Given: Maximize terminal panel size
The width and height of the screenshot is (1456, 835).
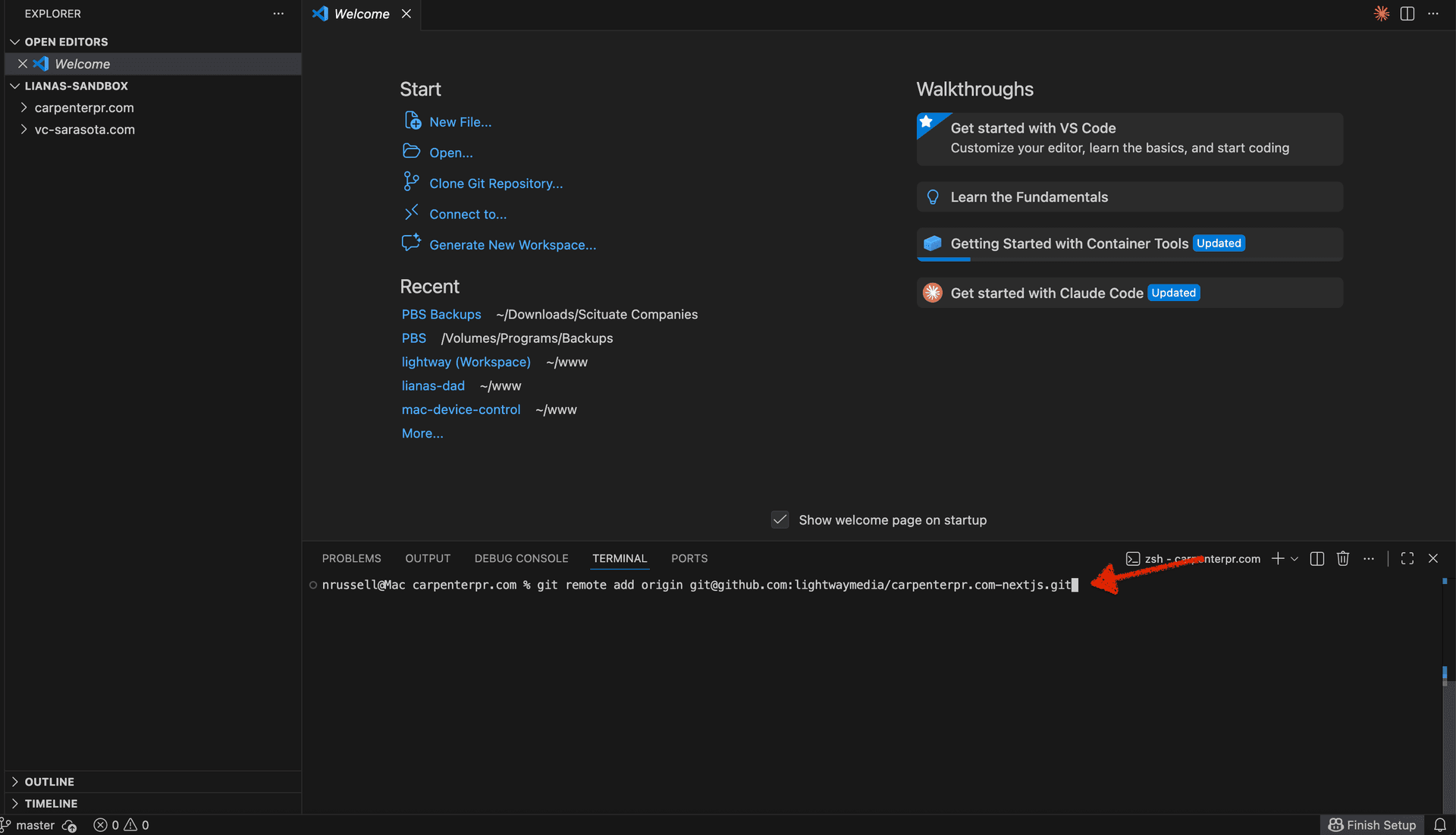Looking at the screenshot, I should 1407,558.
